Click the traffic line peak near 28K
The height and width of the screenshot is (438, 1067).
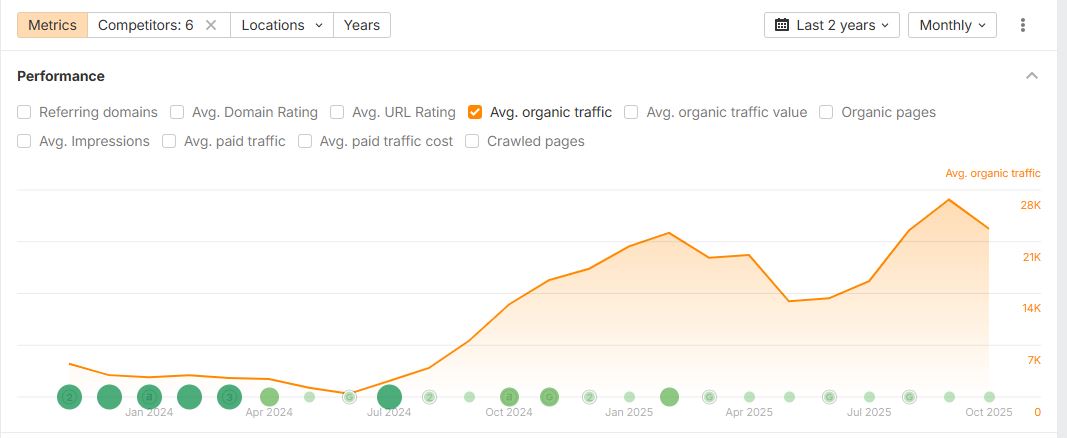pyautogui.click(x=948, y=200)
